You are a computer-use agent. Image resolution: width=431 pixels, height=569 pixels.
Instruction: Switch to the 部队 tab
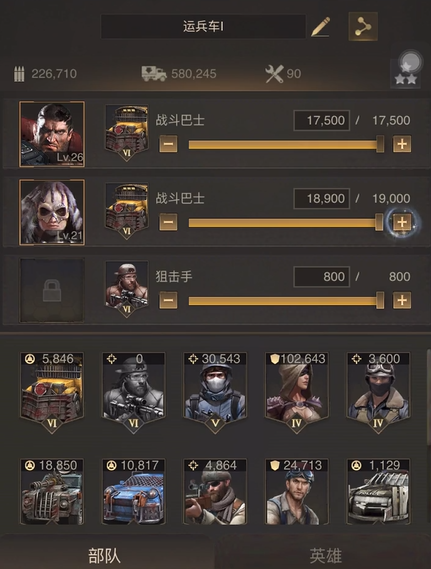coord(105,556)
